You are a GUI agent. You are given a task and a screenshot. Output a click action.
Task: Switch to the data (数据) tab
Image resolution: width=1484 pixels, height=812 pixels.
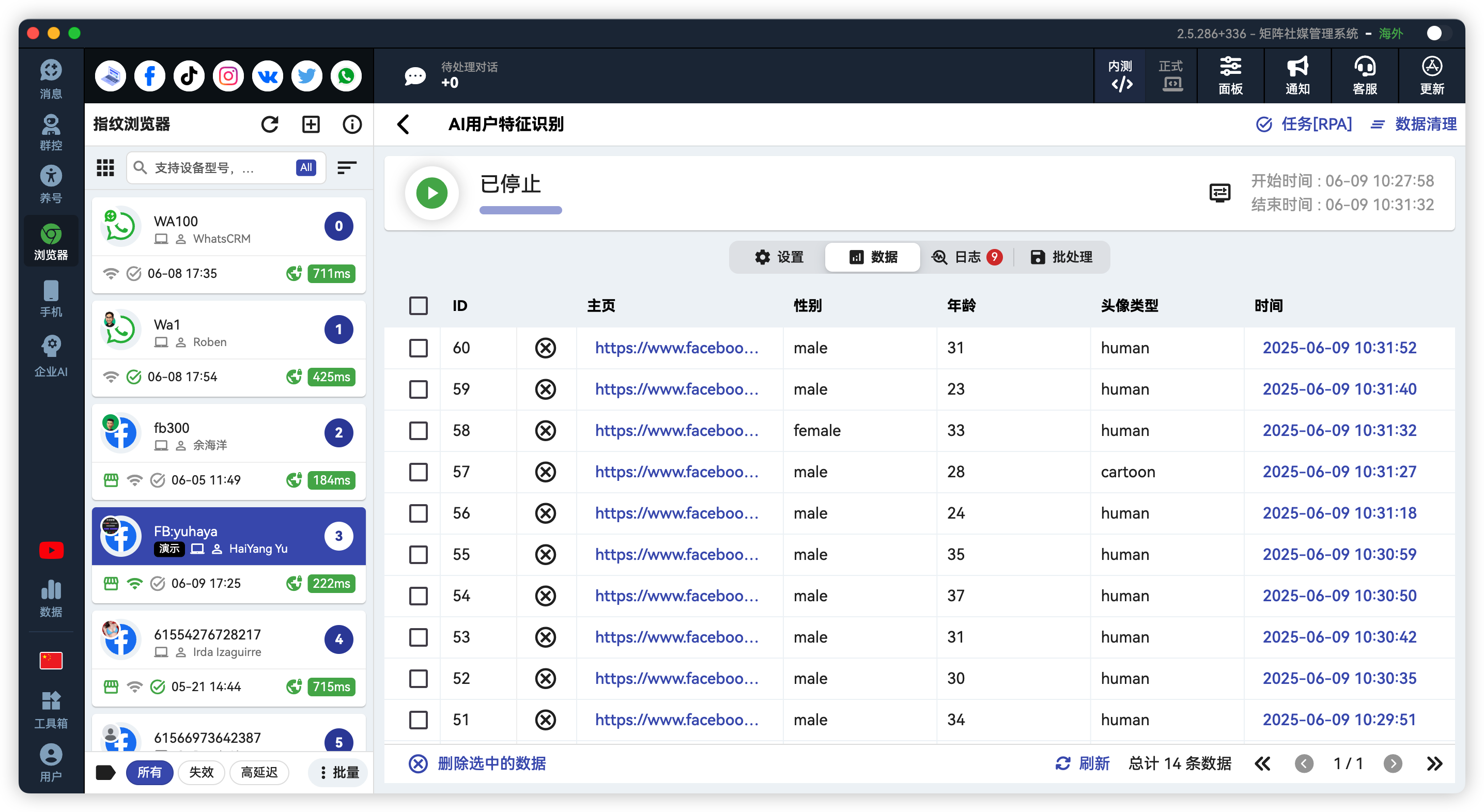coord(873,257)
